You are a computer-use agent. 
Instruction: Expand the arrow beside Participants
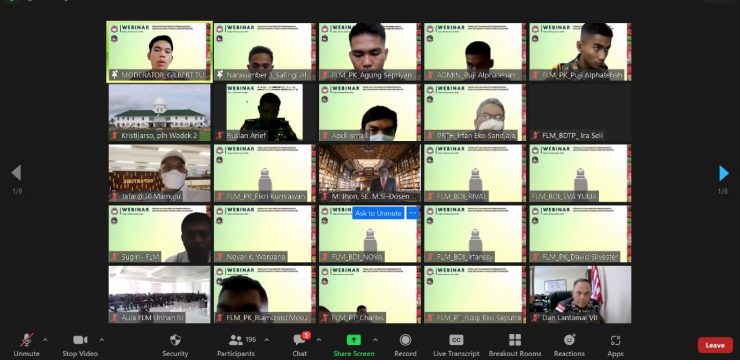coord(267,340)
